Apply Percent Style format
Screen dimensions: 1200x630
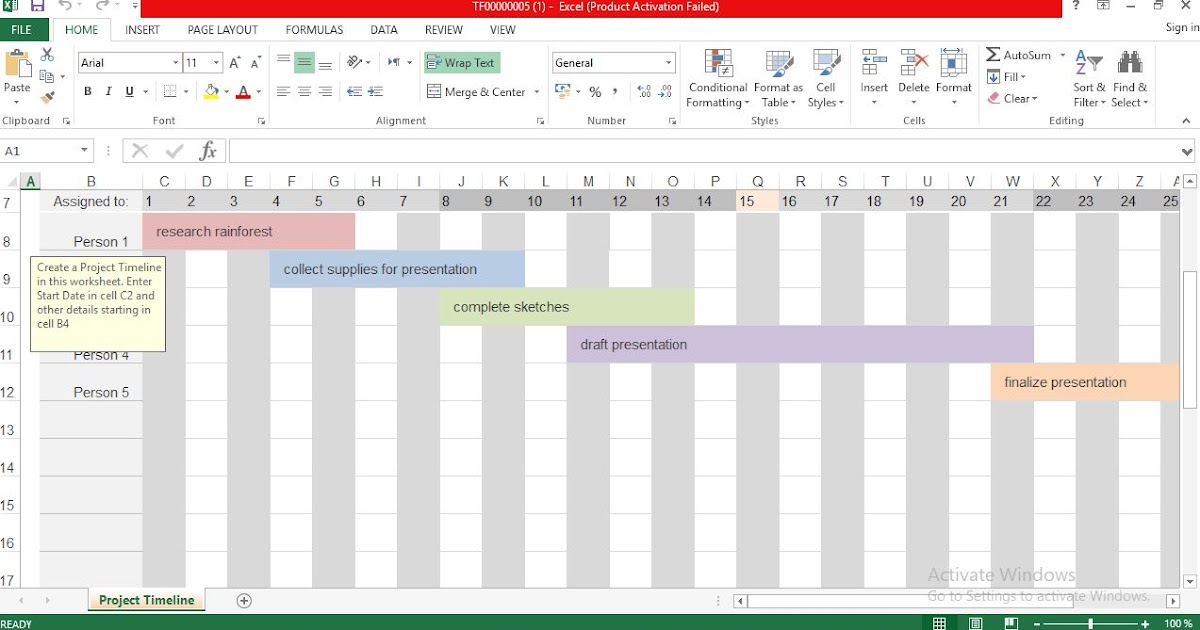pyautogui.click(x=595, y=92)
